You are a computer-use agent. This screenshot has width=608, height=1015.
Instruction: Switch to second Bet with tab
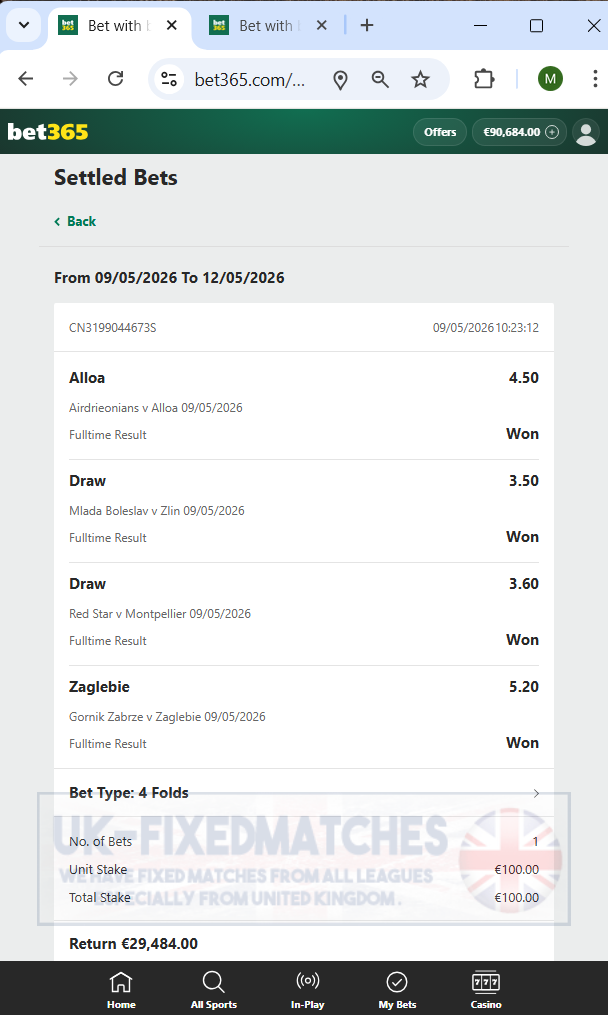coord(258,26)
